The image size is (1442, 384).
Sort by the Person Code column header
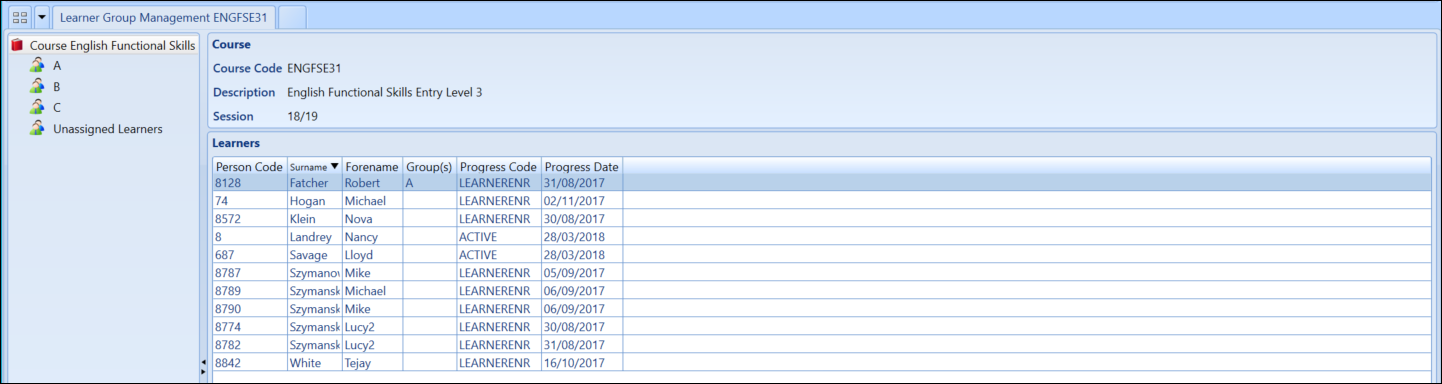[x=249, y=166]
